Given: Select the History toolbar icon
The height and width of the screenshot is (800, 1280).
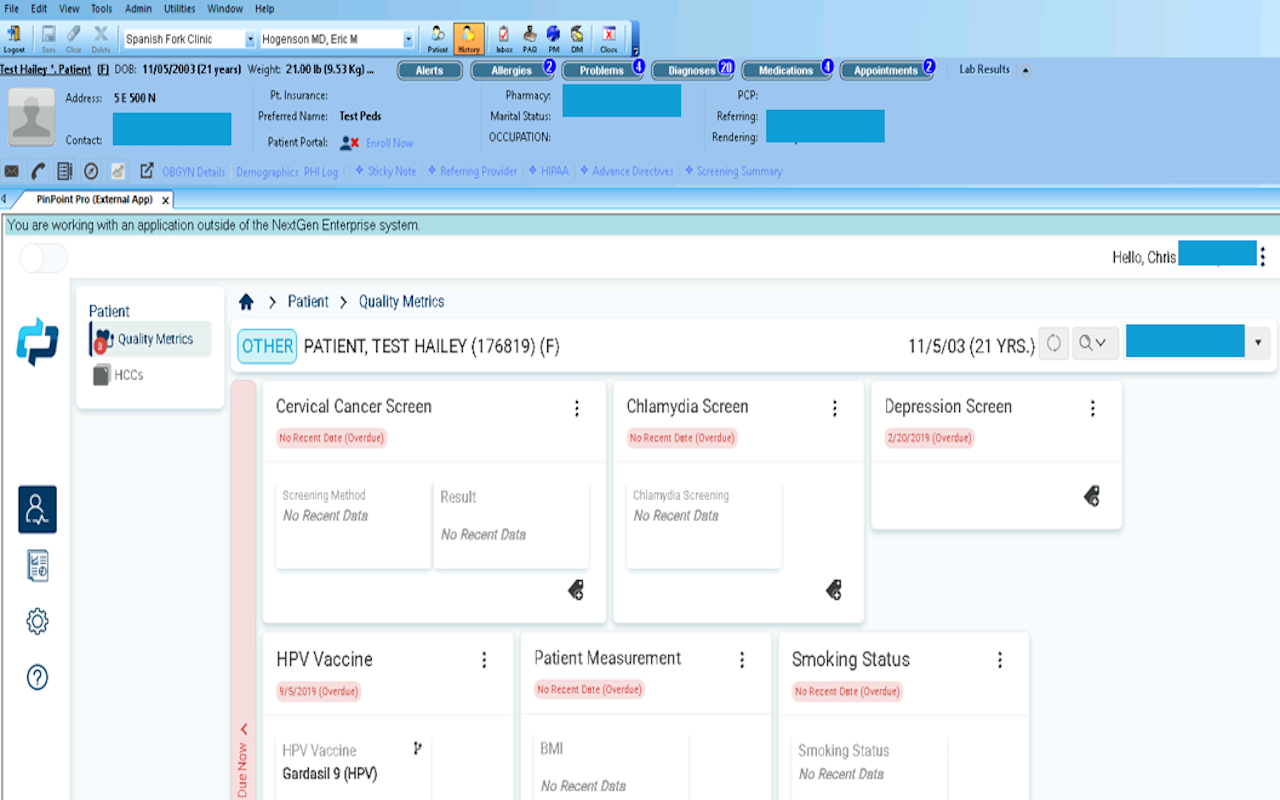Looking at the screenshot, I should 468,38.
